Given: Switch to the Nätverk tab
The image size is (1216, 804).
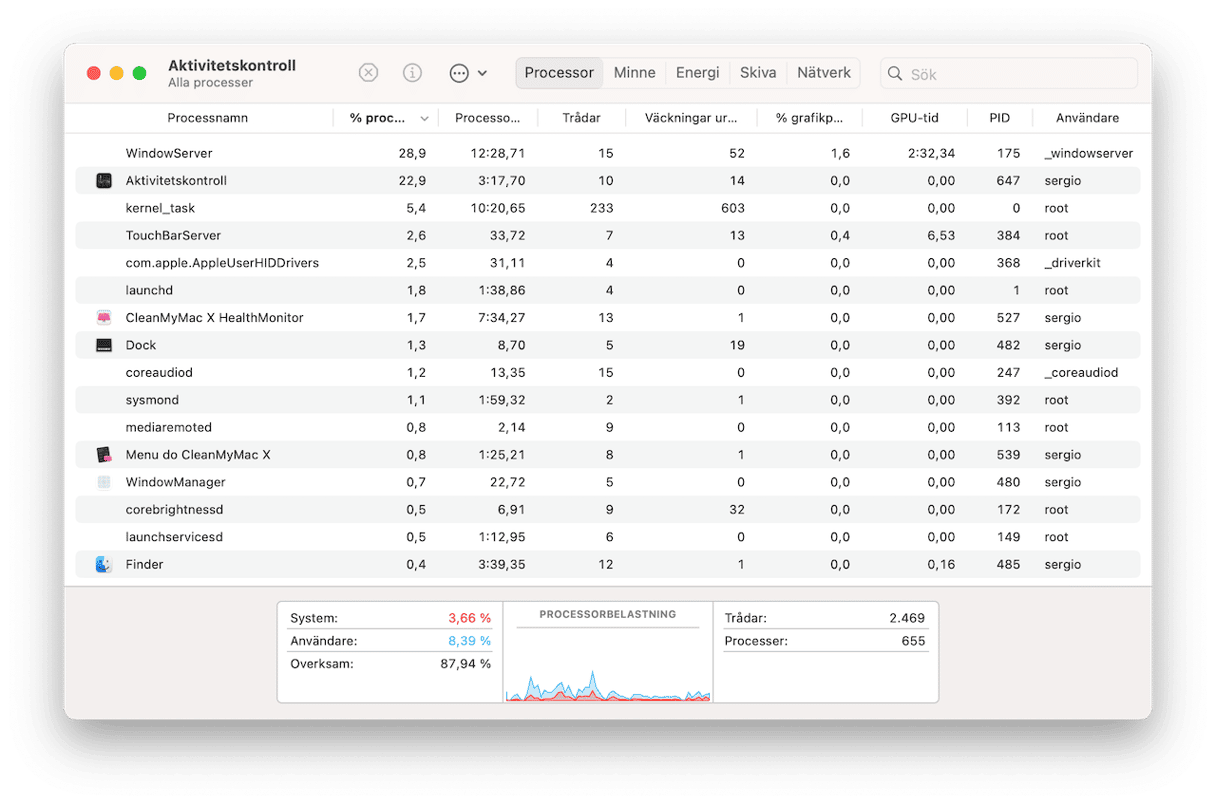Looking at the screenshot, I should (x=824, y=73).
